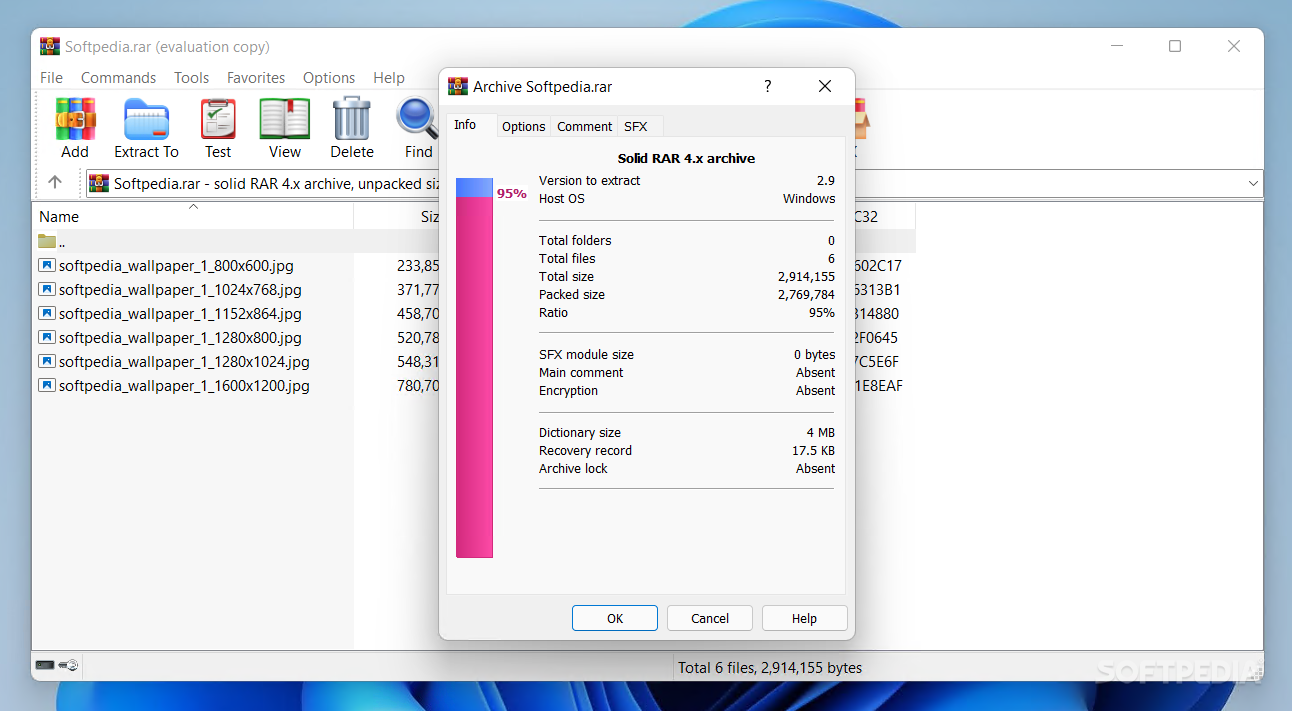Image resolution: width=1292 pixels, height=711 pixels.
Task: Open the Tools menu
Action: coord(191,77)
